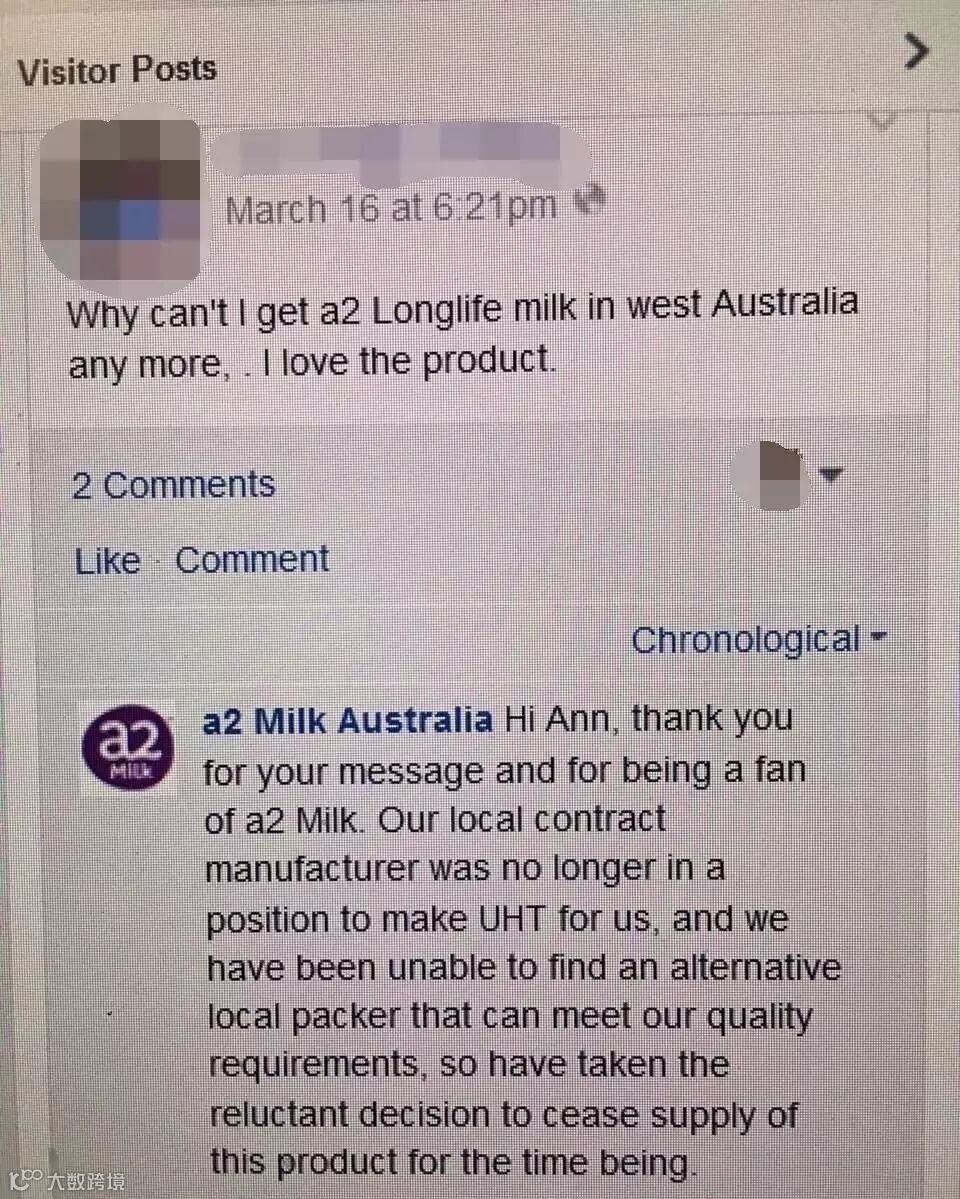Open the 2 Comments link
The width and height of the screenshot is (960, 1199).
pos(174,485)
